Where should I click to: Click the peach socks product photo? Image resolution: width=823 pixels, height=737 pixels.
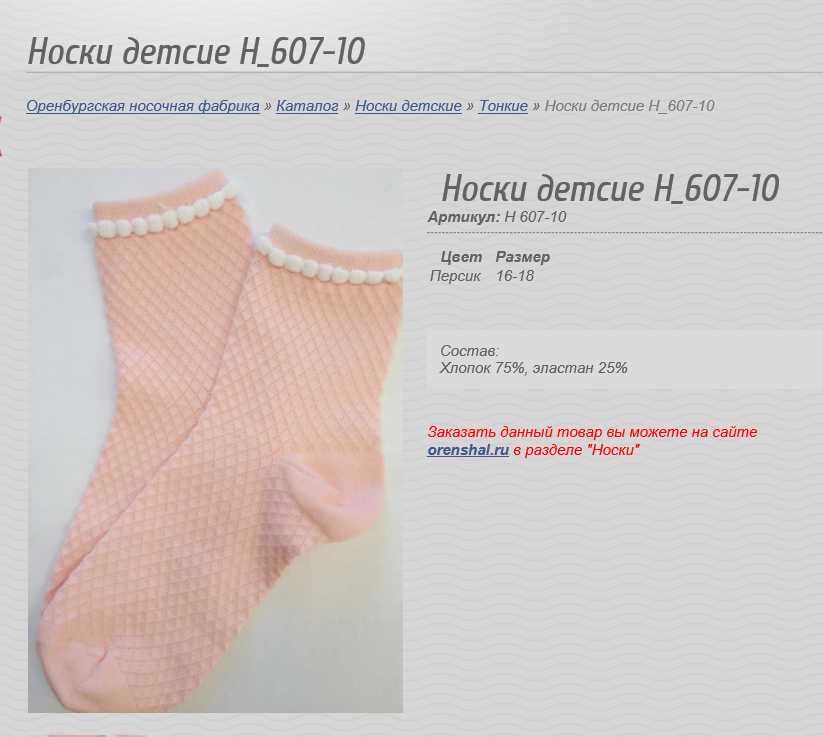click(215, 440)
